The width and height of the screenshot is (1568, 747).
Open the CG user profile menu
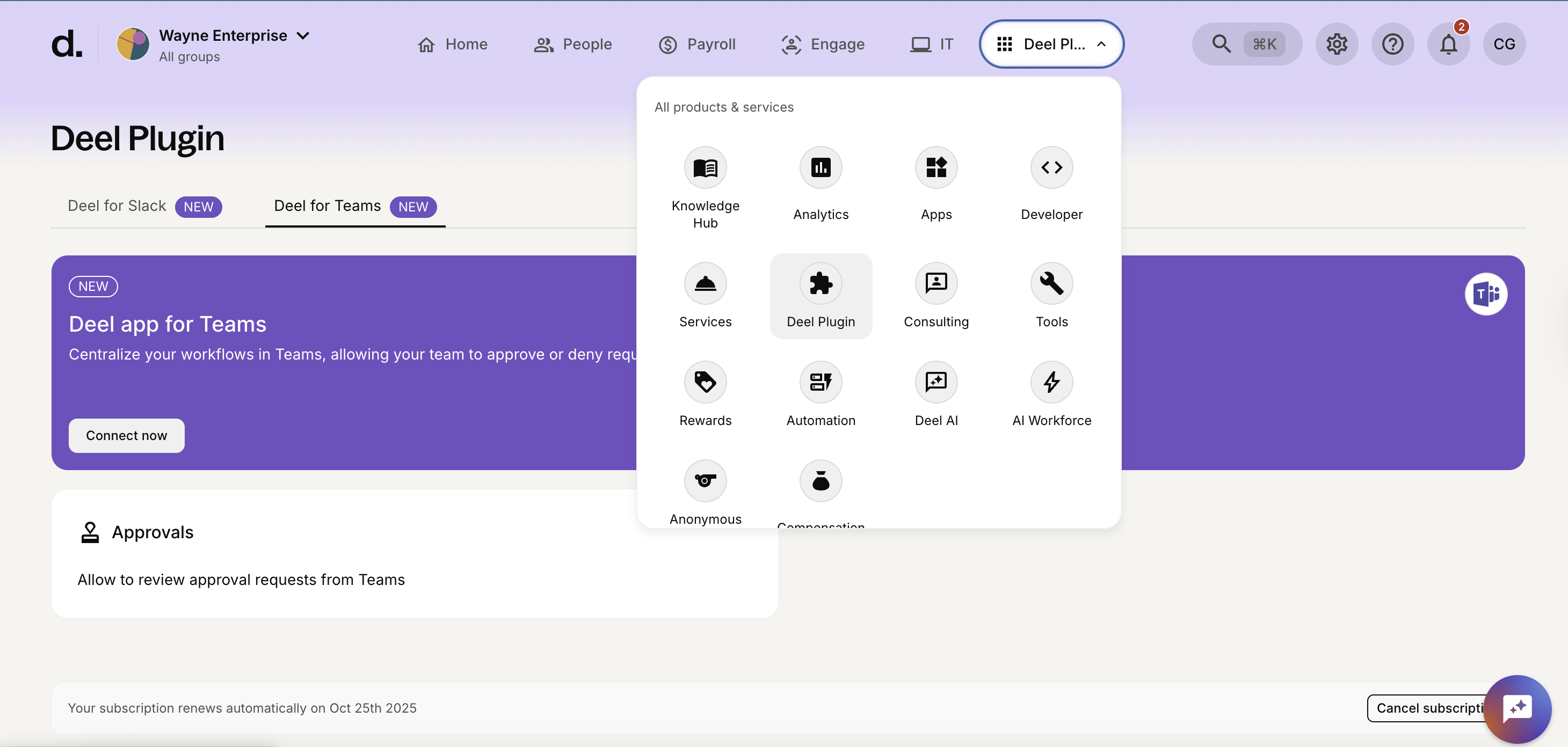coord(1504,45)
